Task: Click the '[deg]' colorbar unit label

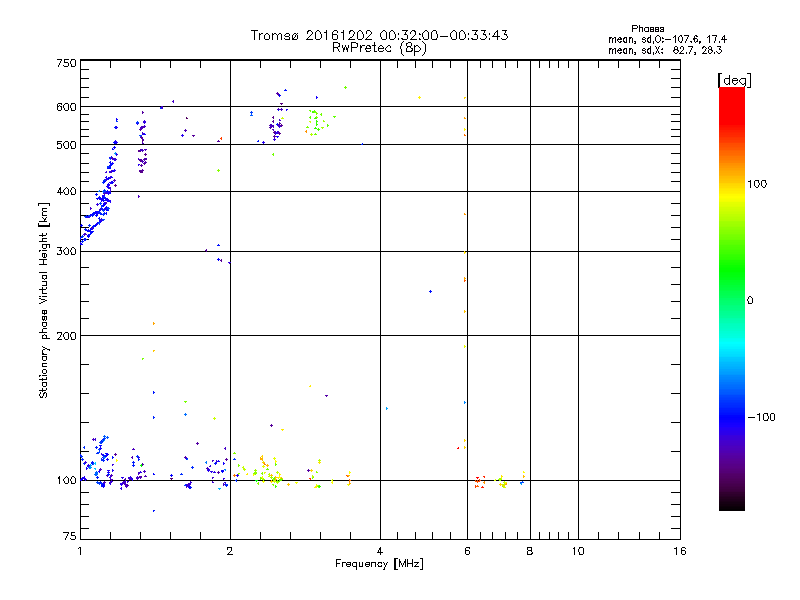Action: click(734, 80)
